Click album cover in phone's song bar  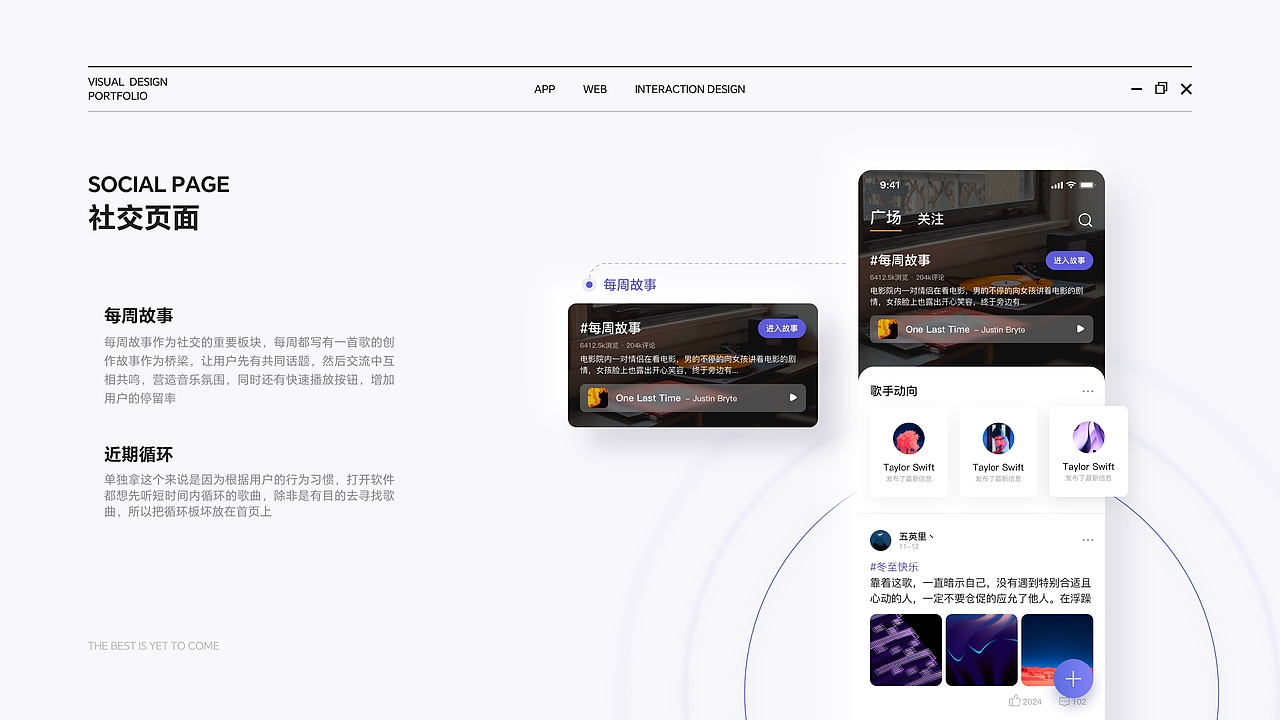coord(887,329)
